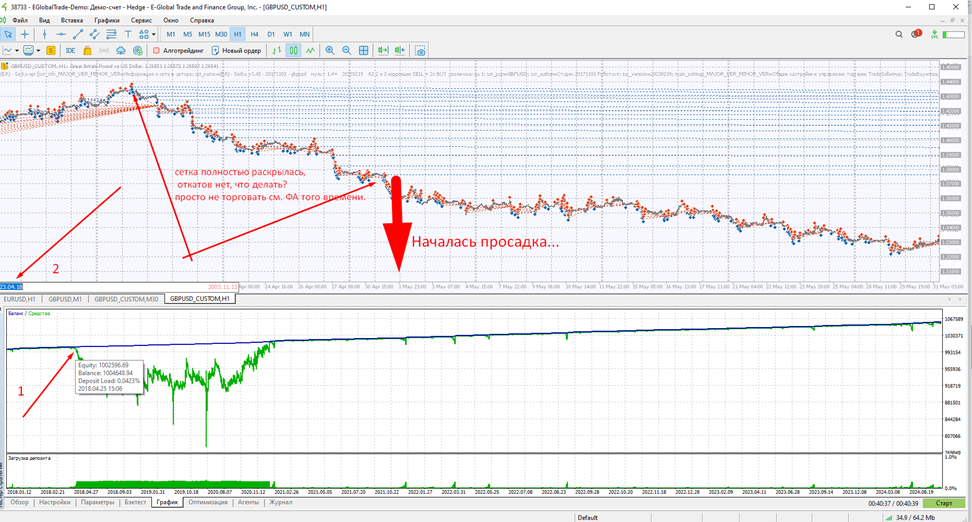Click the green Старт button
Image resolution: width=972 pixels, height=522 pixels.
point(944,503)
